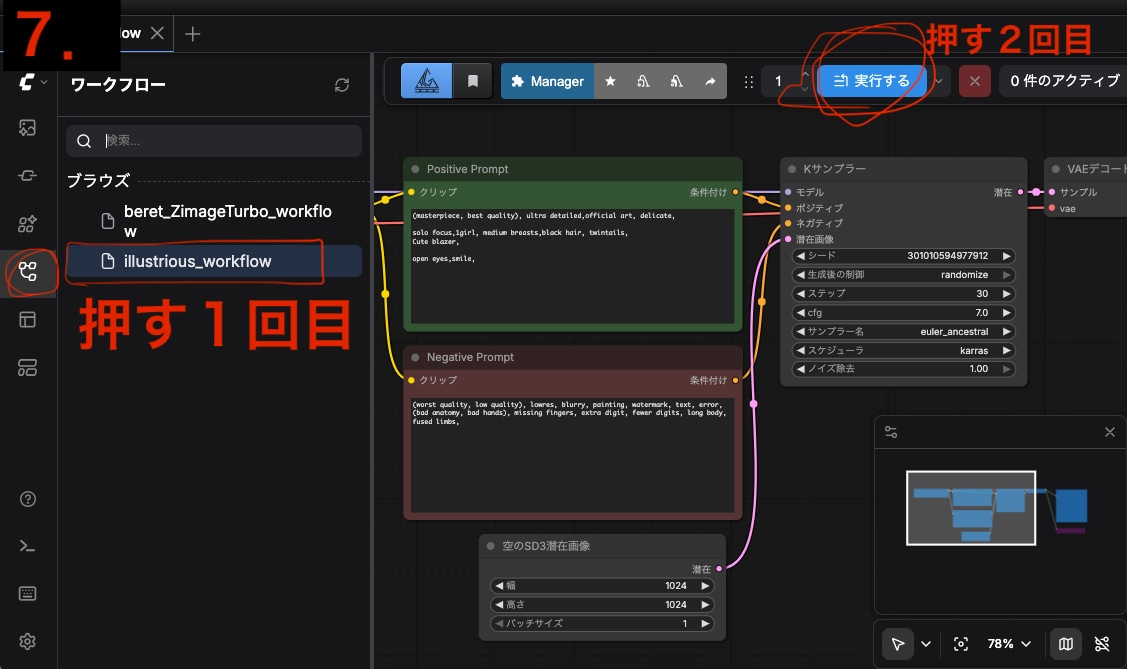Open the settings gear in the sidebar
Viewport: 1127px width, 669px height.
pos(28,641)
